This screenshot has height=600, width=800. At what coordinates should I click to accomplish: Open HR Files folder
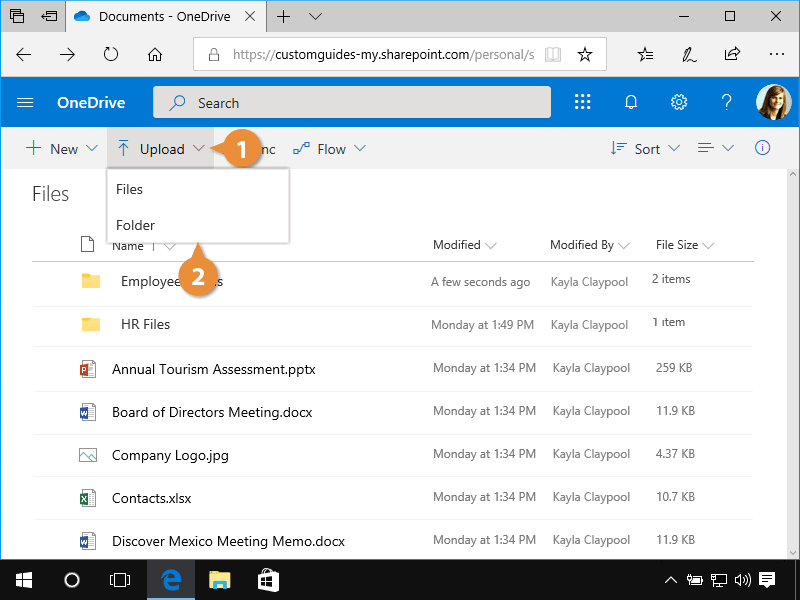[145, 324]
